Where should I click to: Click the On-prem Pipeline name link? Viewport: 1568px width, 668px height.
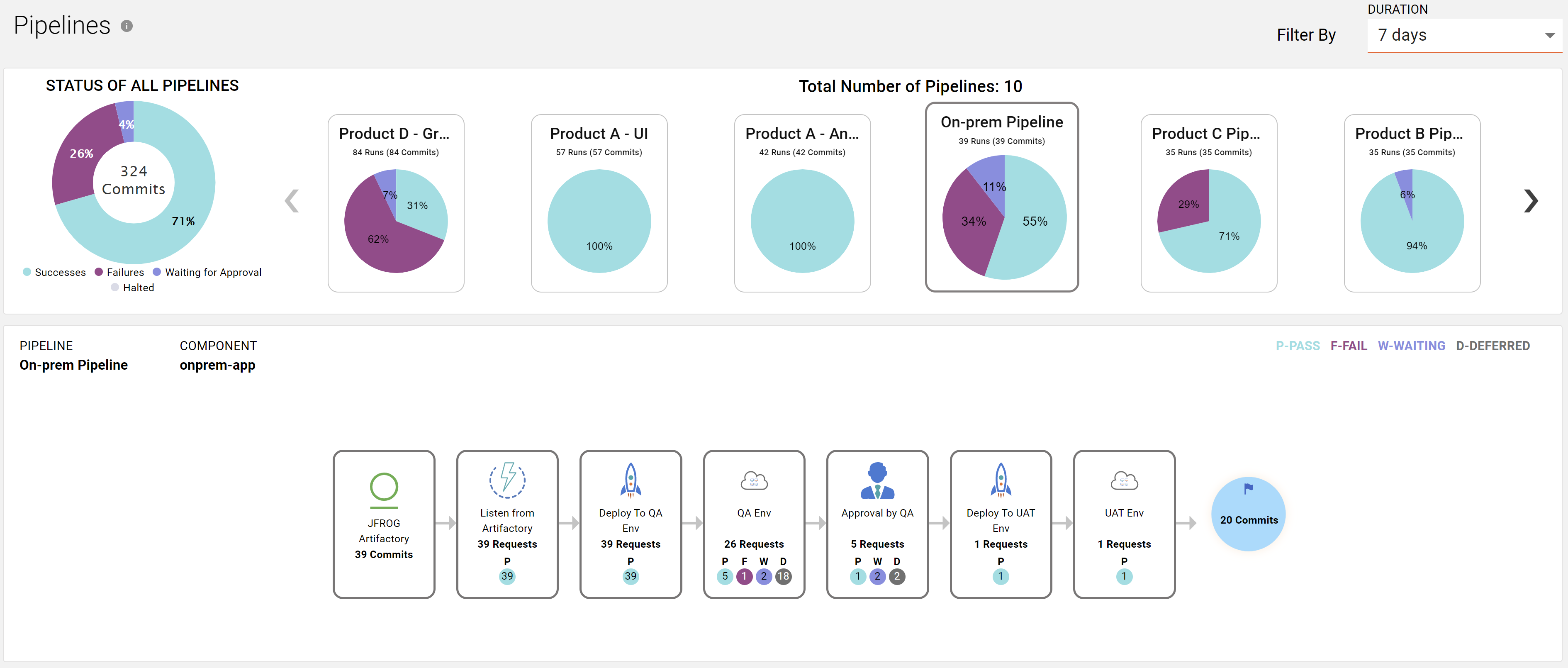coord(73,366)
